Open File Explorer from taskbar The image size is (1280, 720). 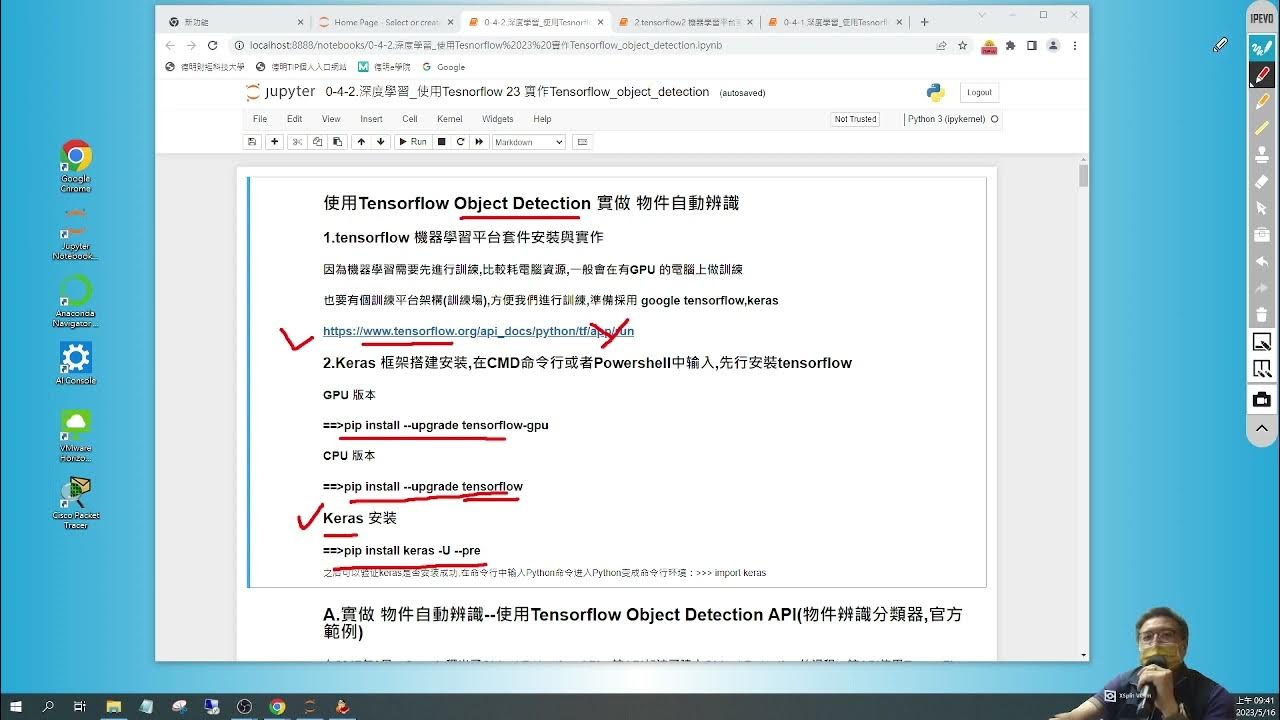[x=113, y=706]
